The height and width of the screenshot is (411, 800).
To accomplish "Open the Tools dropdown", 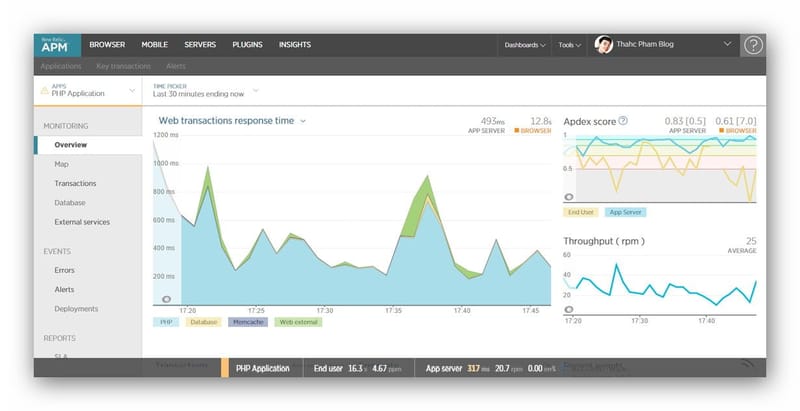I will click(569, 45).
